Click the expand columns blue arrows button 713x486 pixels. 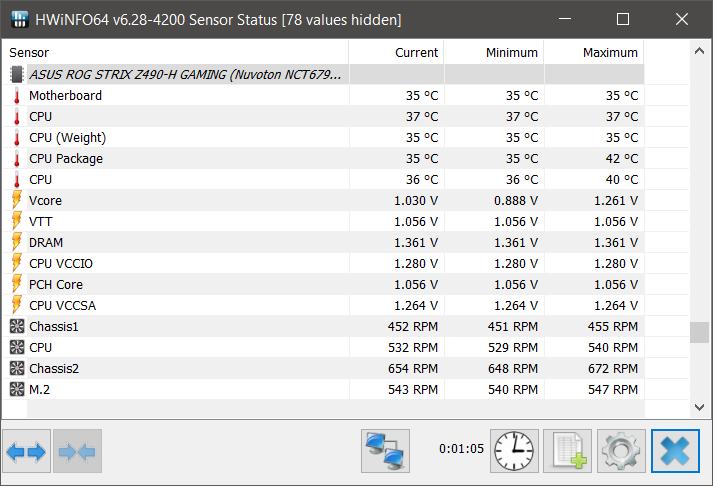26,451
